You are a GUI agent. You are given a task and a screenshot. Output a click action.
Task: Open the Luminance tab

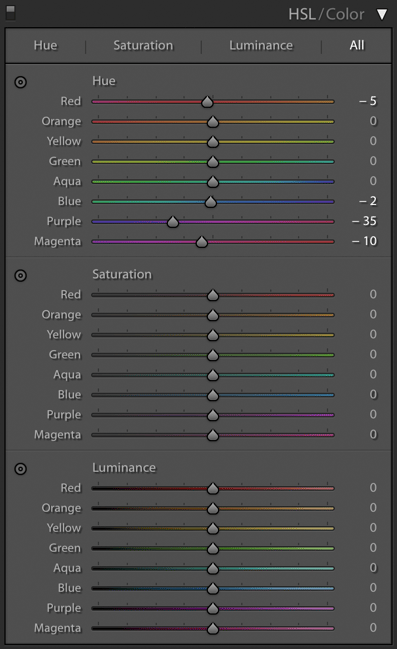(x=261, y=45)
